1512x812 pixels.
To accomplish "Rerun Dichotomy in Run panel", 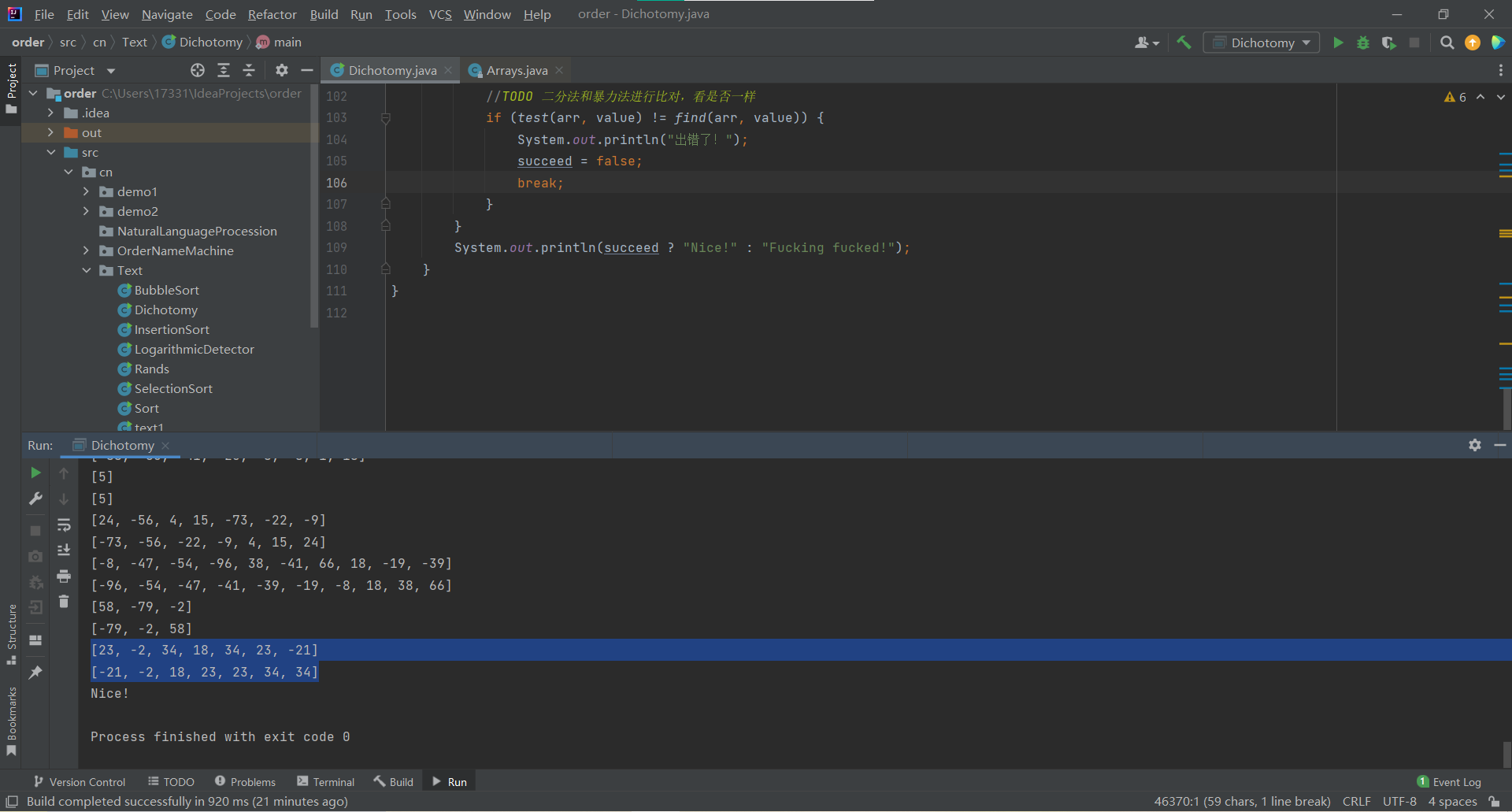I will (x=35, y=473).
